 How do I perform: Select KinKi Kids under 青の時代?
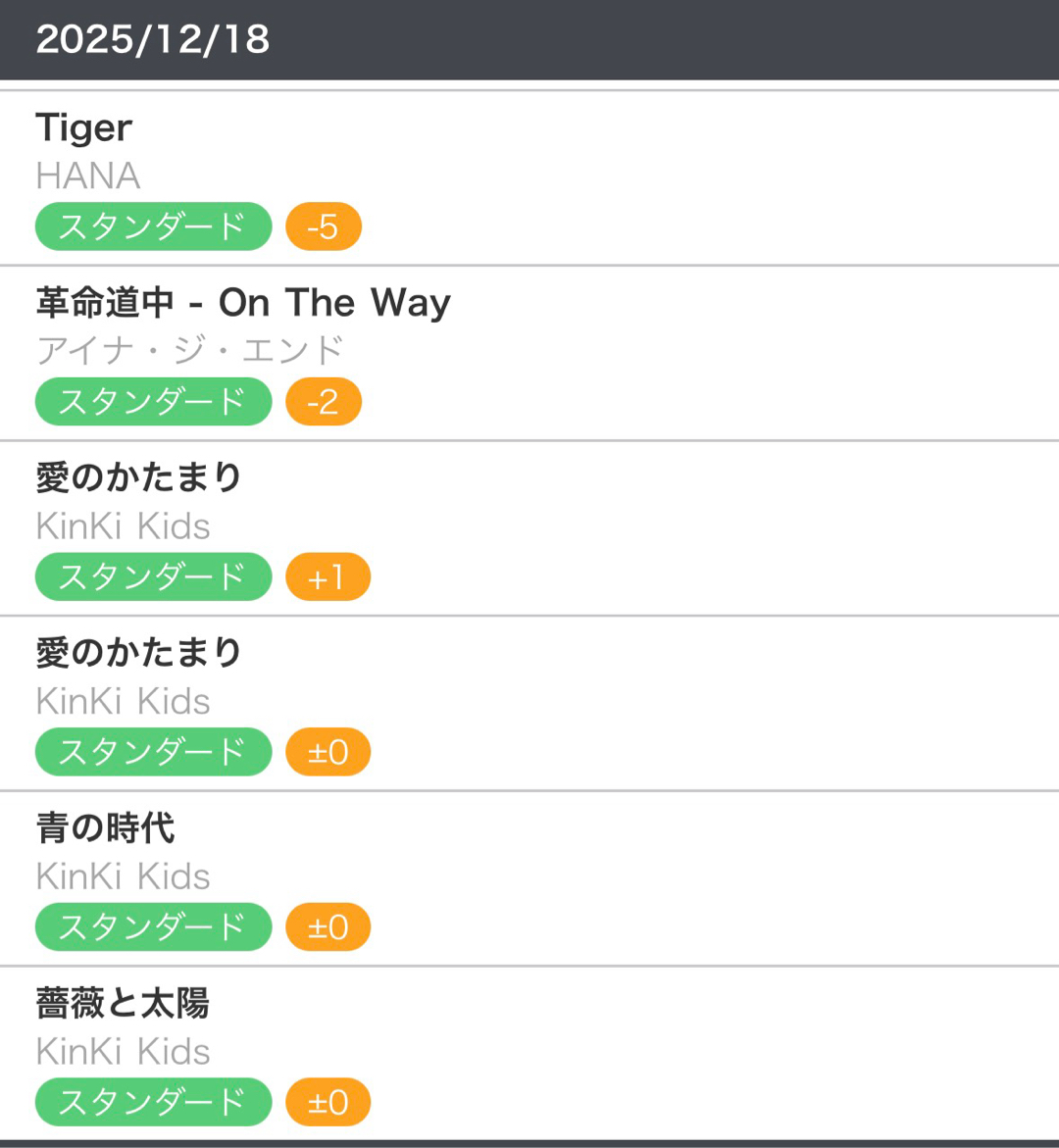(124, 876)
